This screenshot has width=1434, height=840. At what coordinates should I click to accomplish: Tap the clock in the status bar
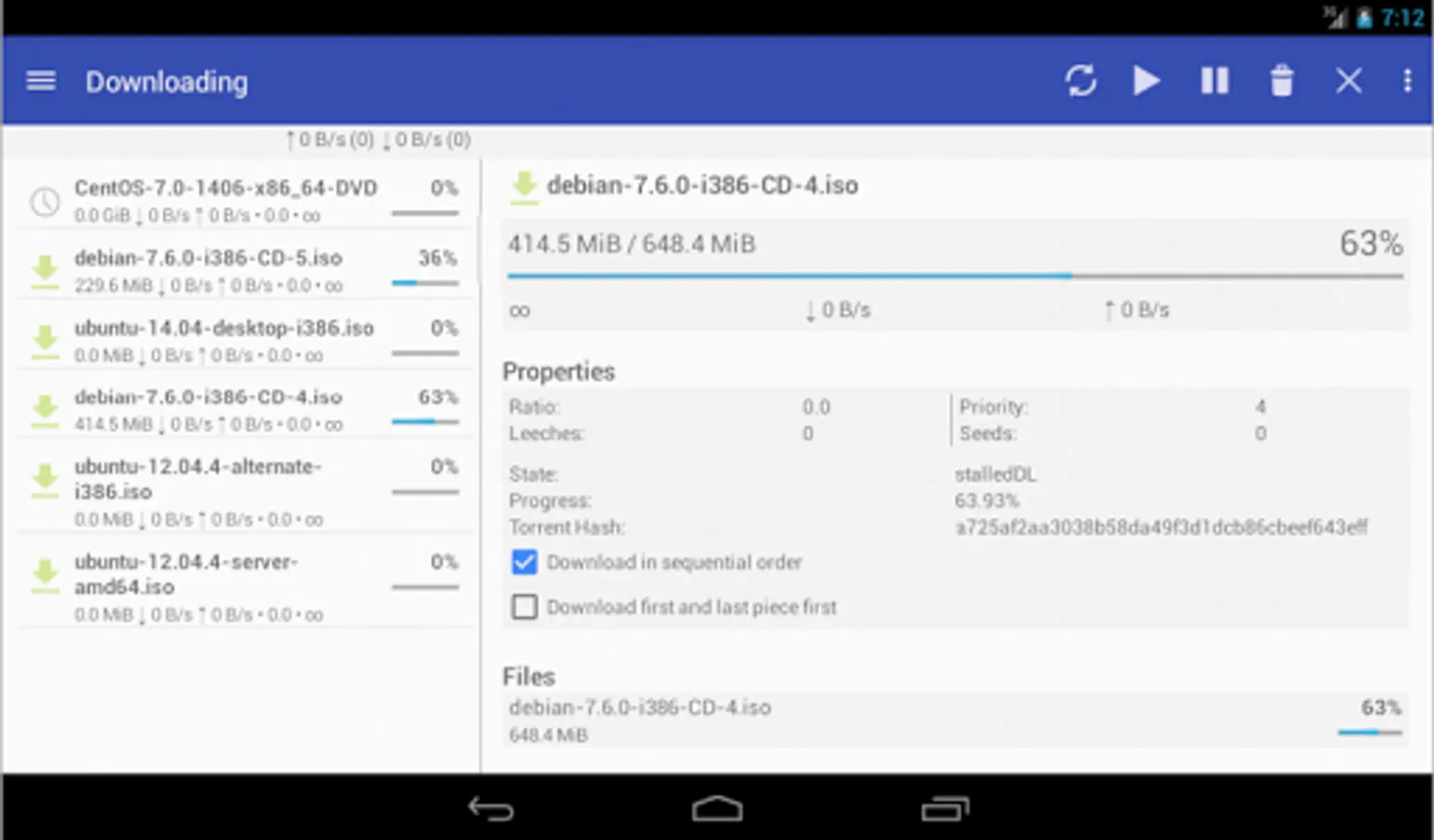click(1402, 18)
